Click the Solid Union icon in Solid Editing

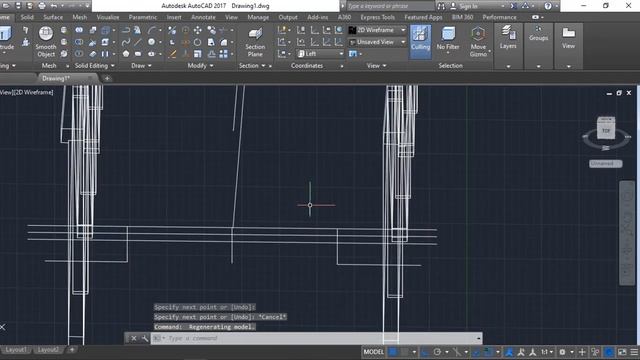[79, 30]
